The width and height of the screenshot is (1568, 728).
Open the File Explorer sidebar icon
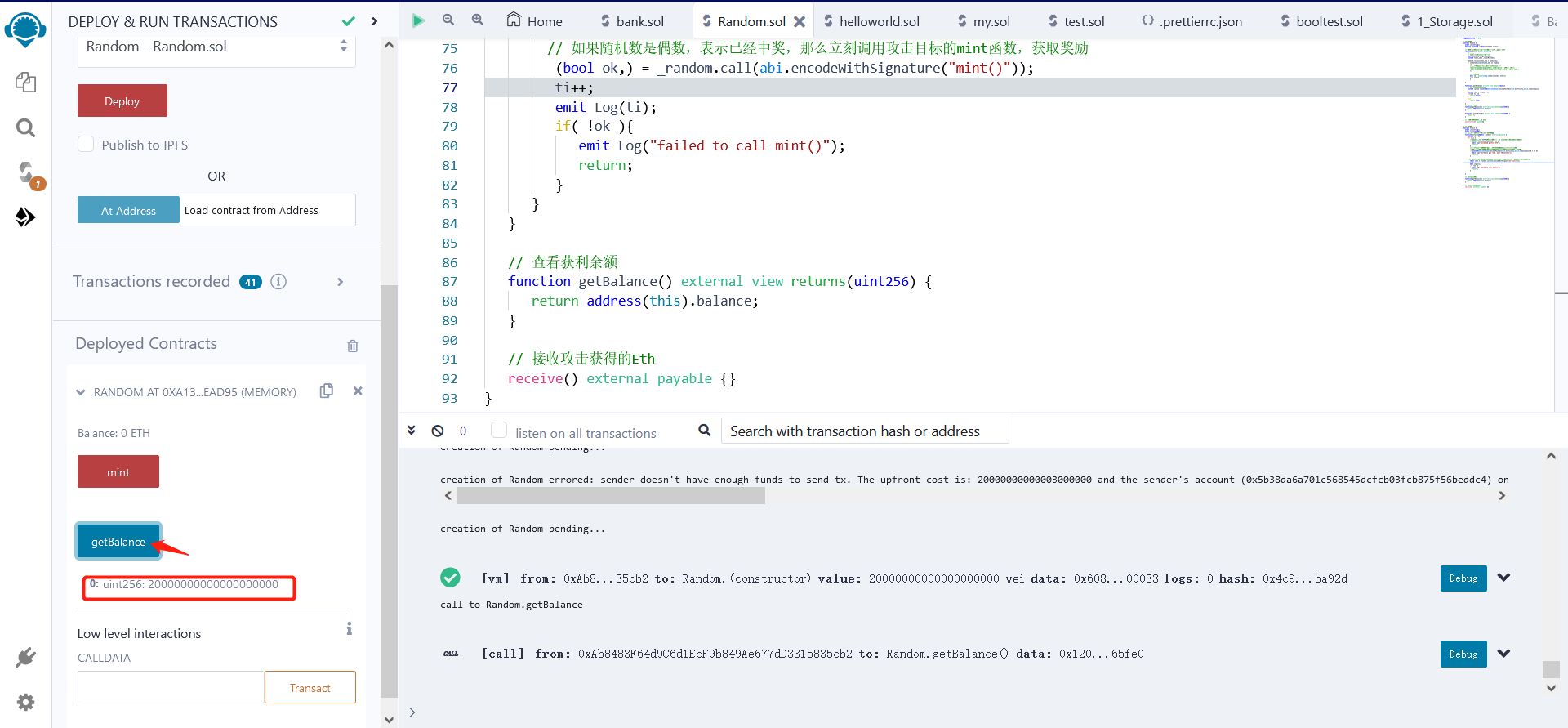pos(25,82)
